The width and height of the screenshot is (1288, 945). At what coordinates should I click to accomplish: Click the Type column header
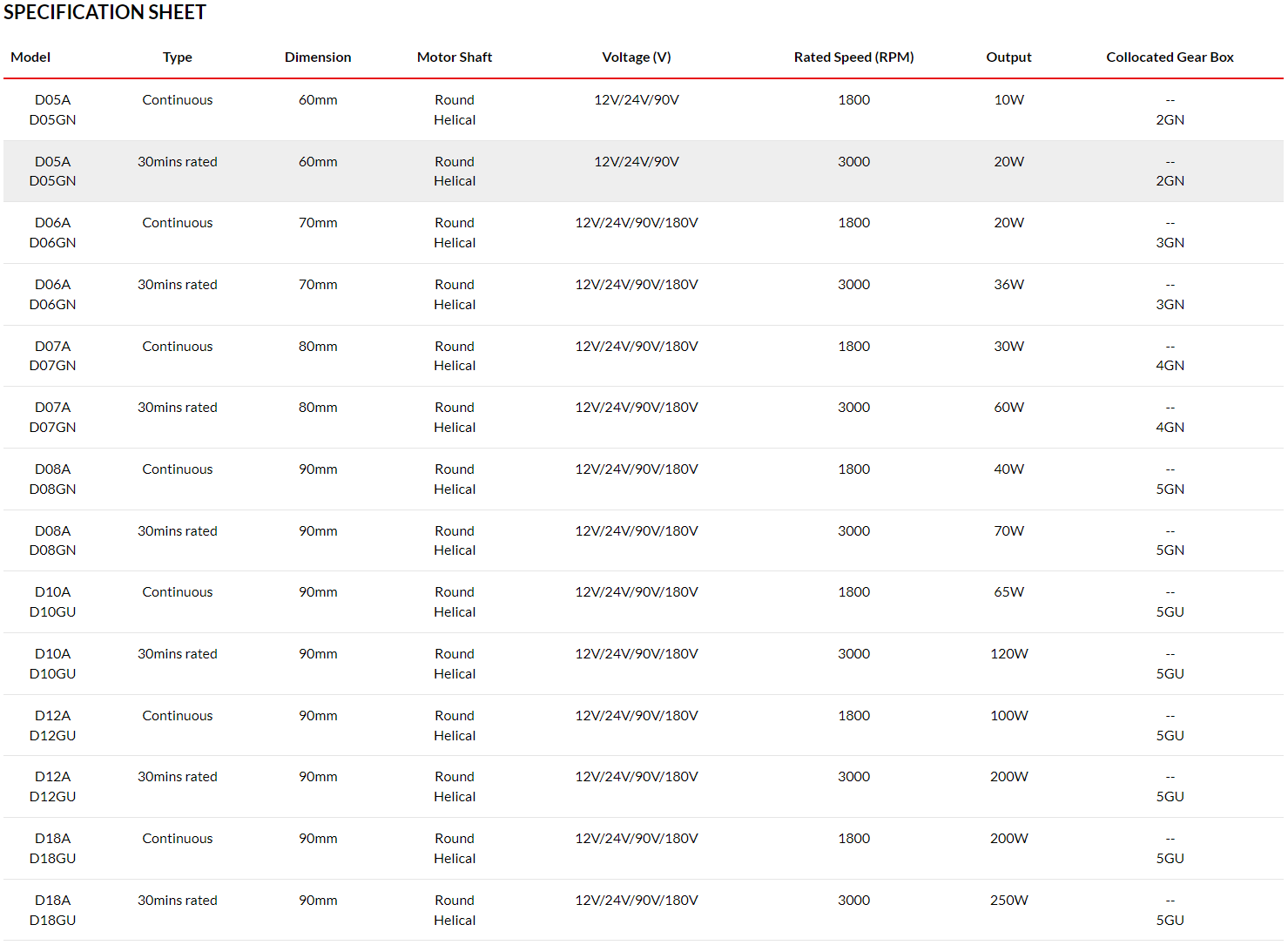point(178,57)
